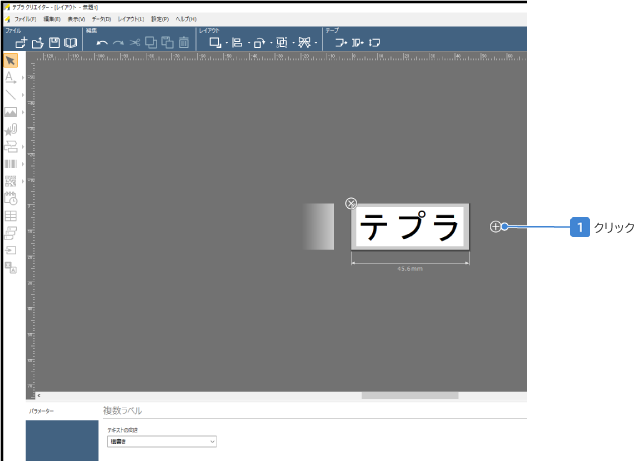Click the X button to remove label
Viewport: 634px width, 461px height.
(351, 203)
